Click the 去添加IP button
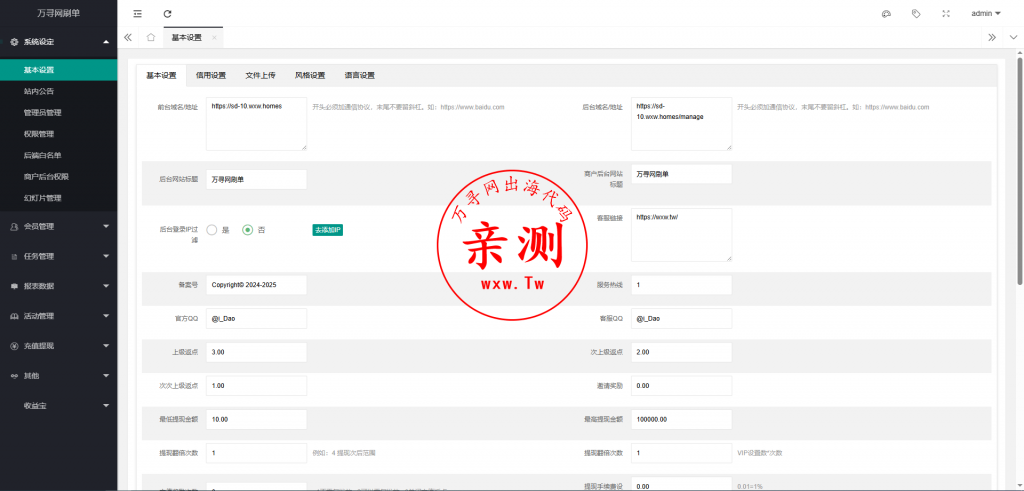The image size is (1024, 491). (328, 230)
